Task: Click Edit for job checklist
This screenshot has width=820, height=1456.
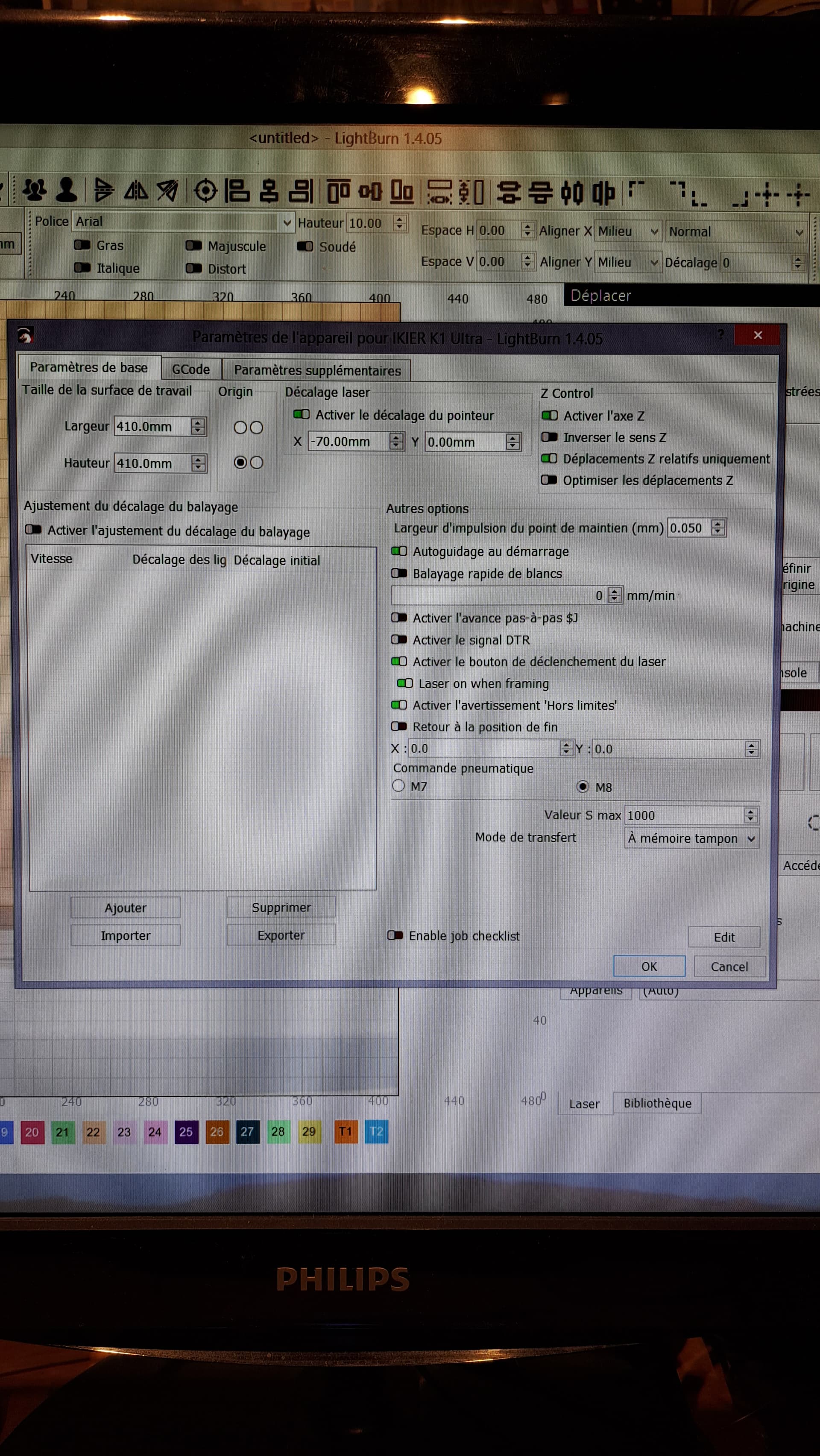Action: [x=724, y=937]
